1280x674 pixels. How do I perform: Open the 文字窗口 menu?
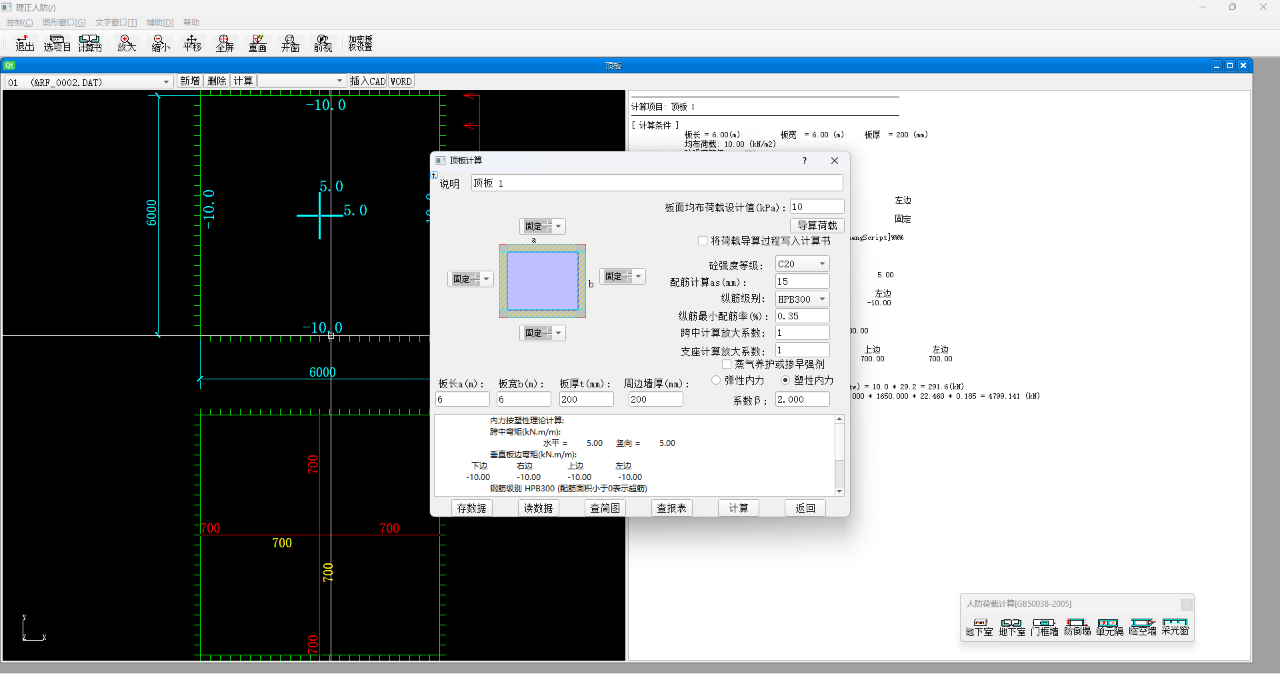click(116, 22)
